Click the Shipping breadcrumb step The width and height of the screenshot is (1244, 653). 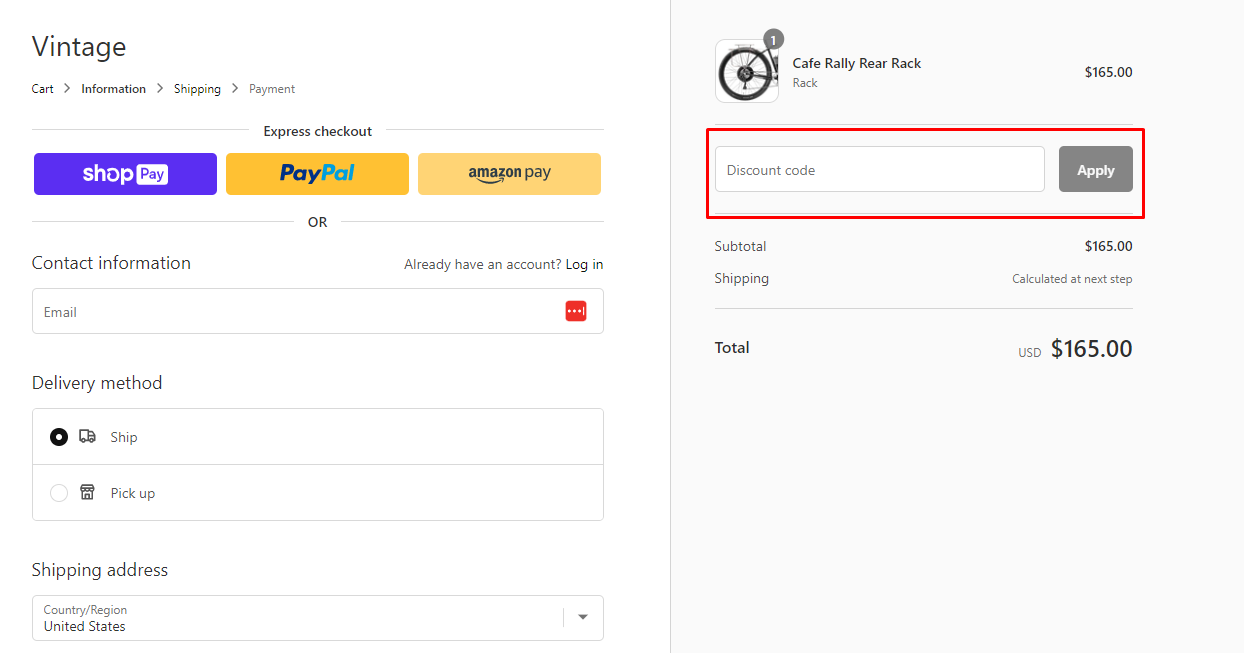tap(197, 89)
